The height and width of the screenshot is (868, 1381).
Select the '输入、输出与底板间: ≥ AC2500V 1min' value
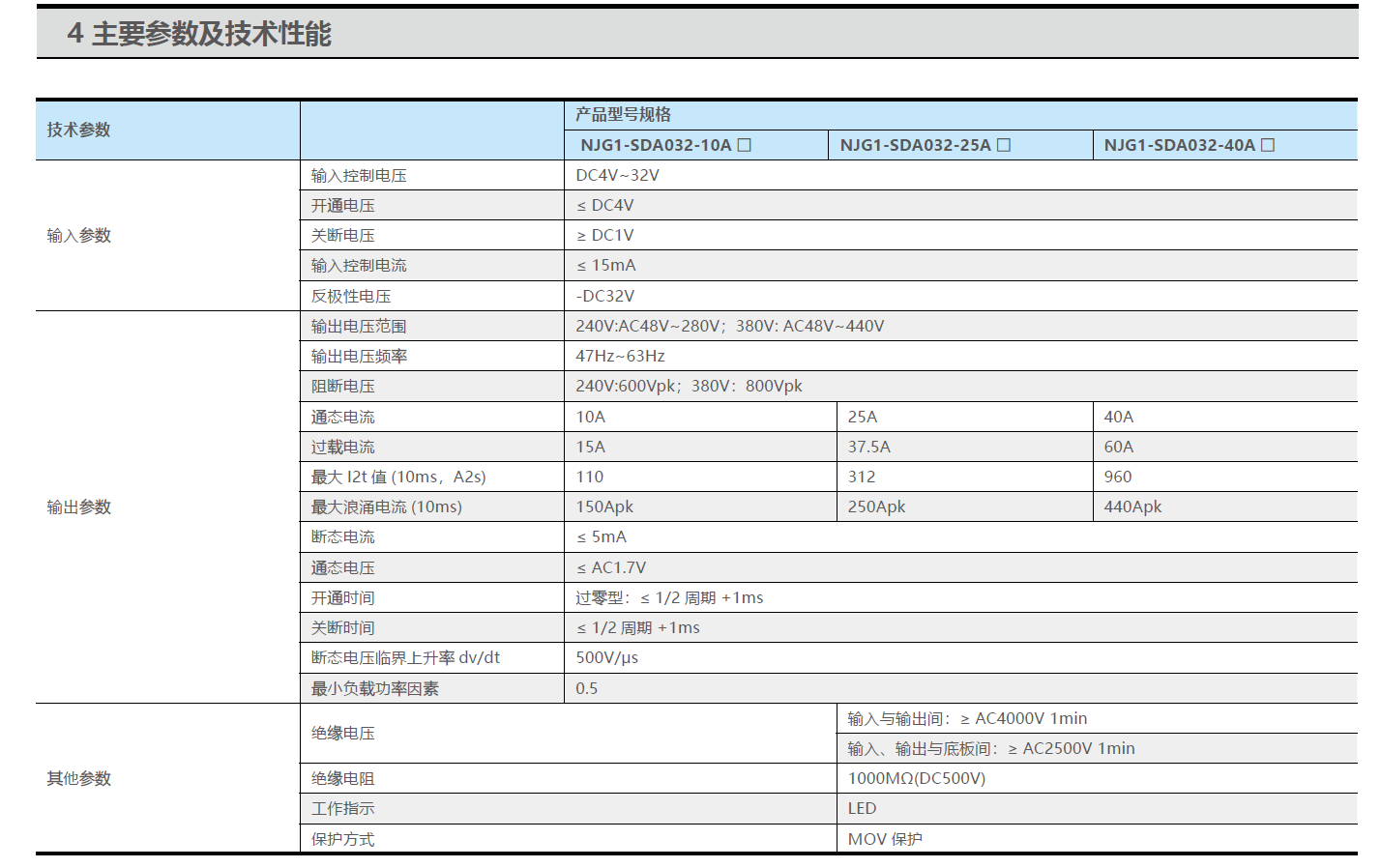(x=991, y=748)
